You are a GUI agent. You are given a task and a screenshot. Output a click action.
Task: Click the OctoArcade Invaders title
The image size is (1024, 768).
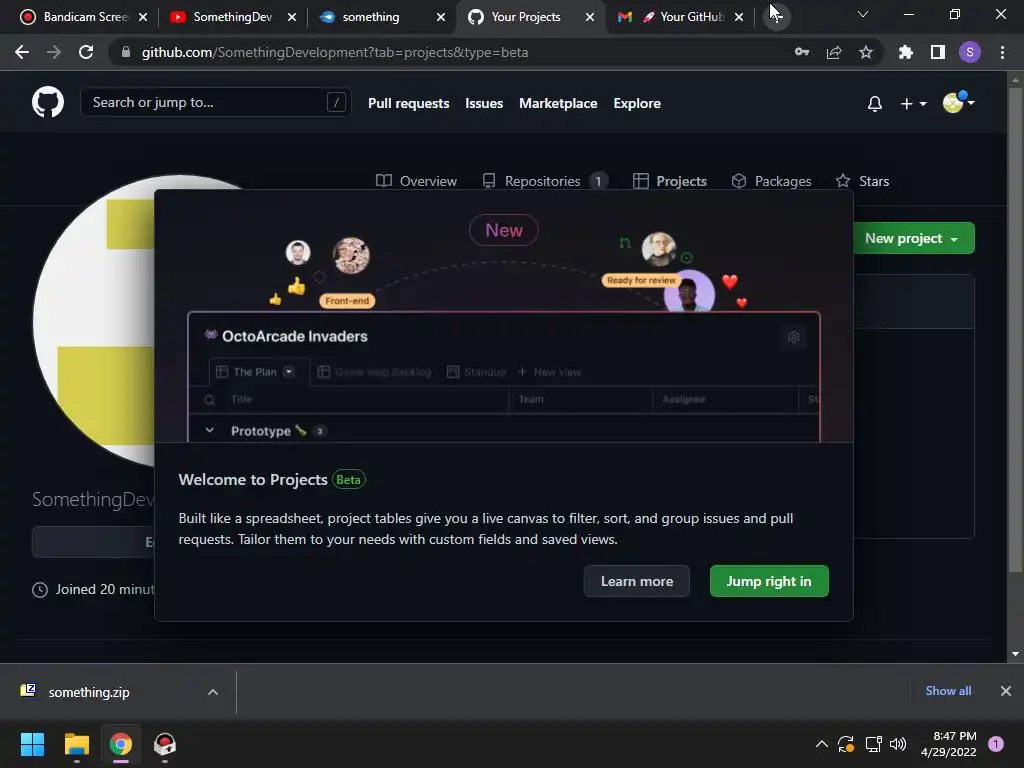click(295, 336)
